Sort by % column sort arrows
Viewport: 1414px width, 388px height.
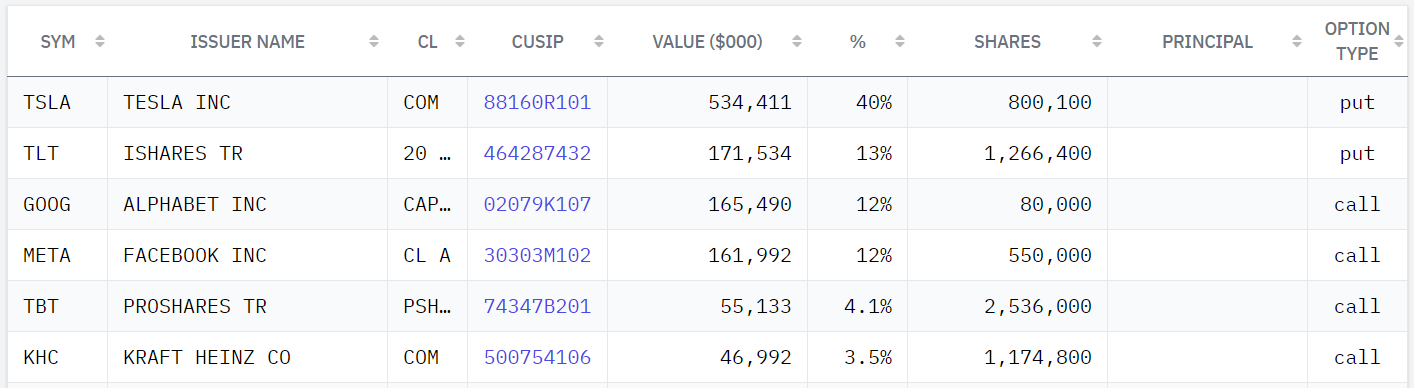[x=899, y=41]
